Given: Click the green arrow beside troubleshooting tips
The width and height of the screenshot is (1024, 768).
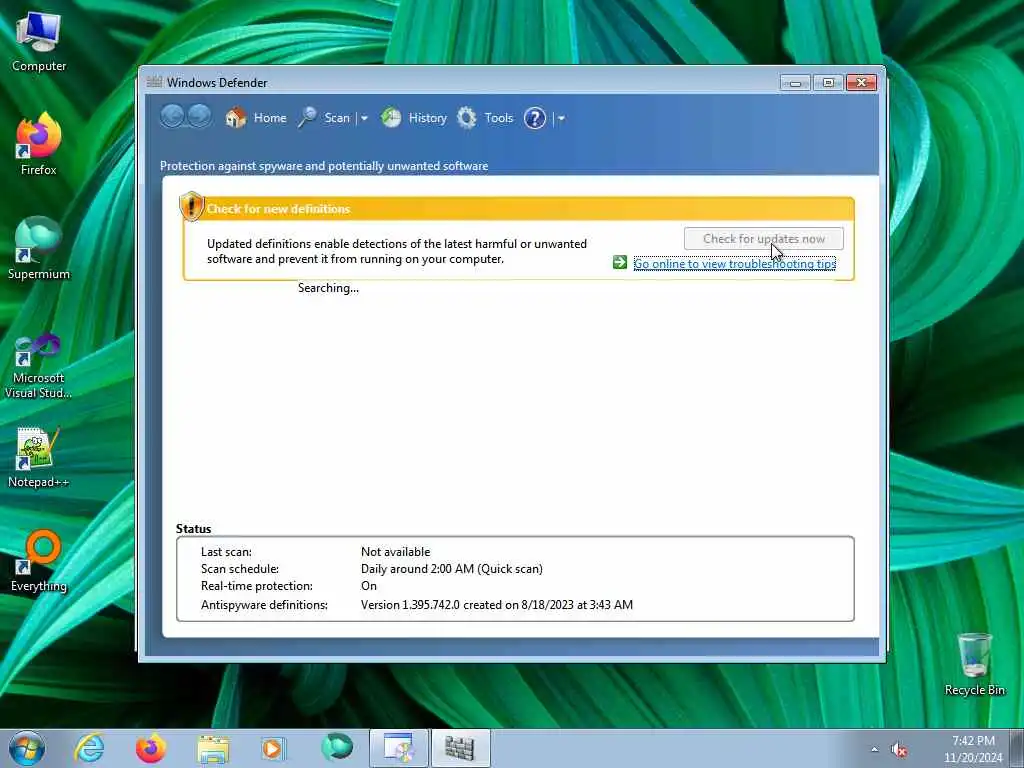Looking at the screenshot, I should 620,263.
